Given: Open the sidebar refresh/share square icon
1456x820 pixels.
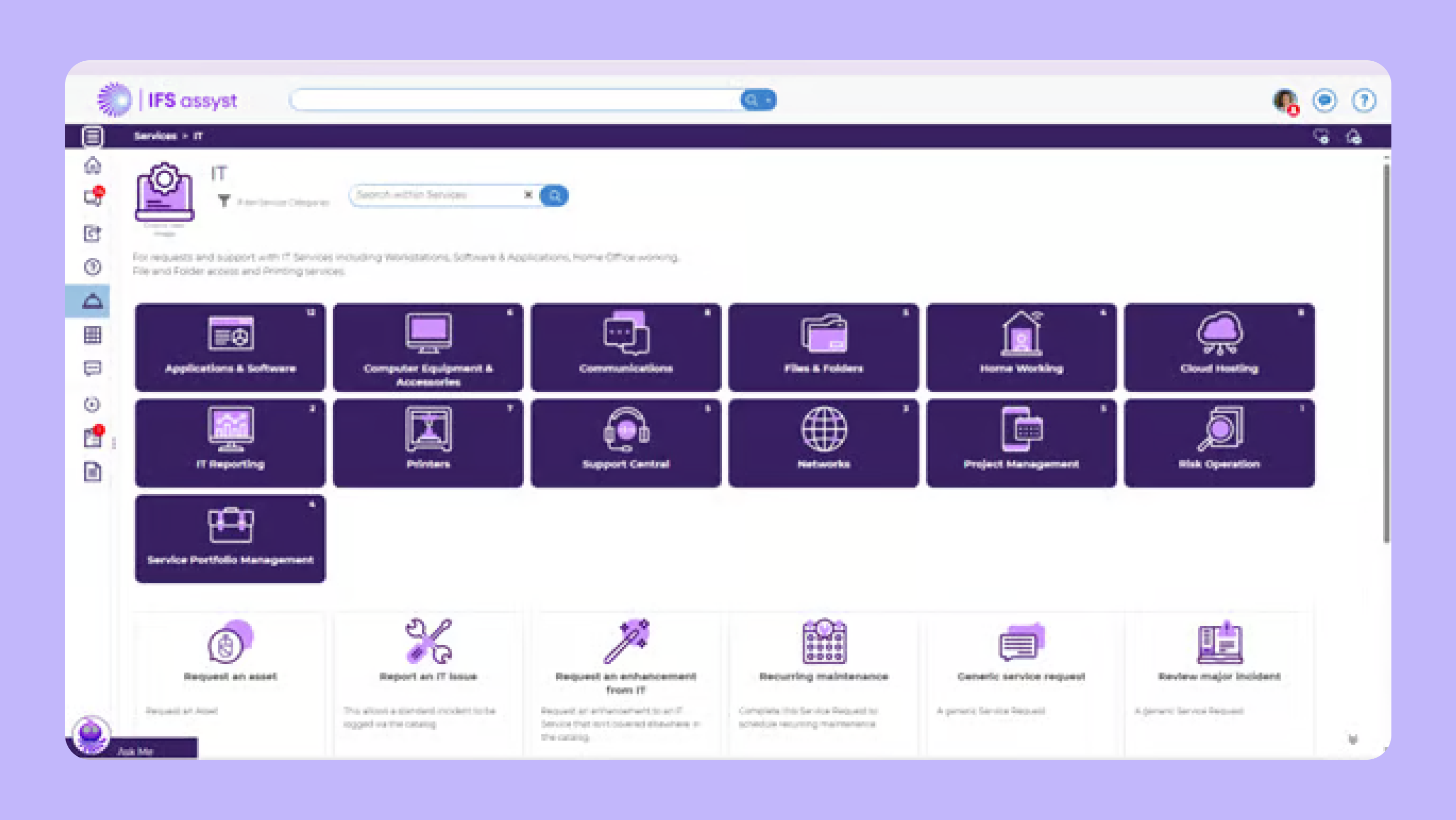Looking at the screenshot, I should [93, 233].
